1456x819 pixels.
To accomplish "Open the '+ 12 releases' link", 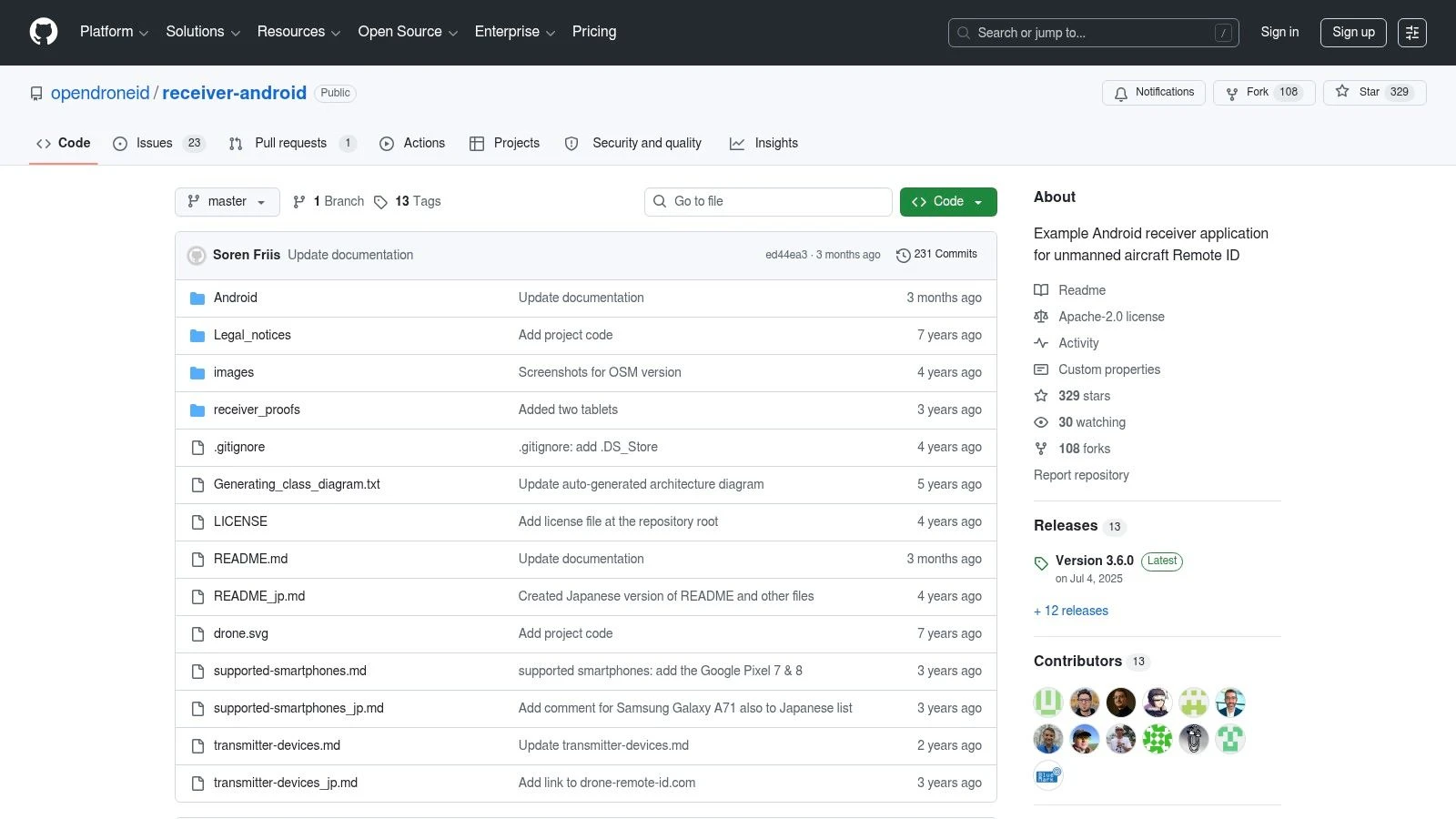I will tap(1071, 612).
